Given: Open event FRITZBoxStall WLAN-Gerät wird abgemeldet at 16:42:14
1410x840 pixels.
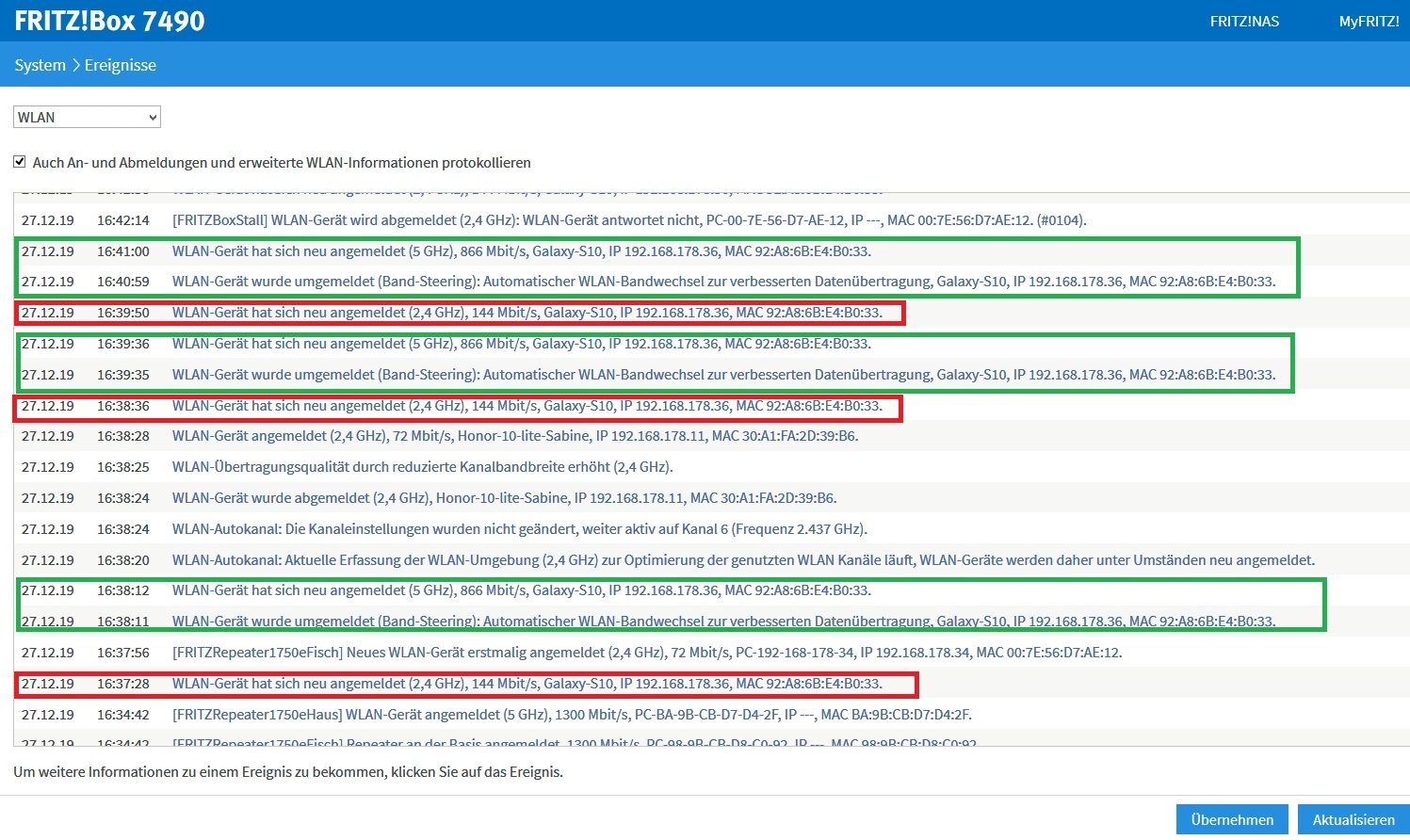Looking at the screenshot, I should (629, 220).
